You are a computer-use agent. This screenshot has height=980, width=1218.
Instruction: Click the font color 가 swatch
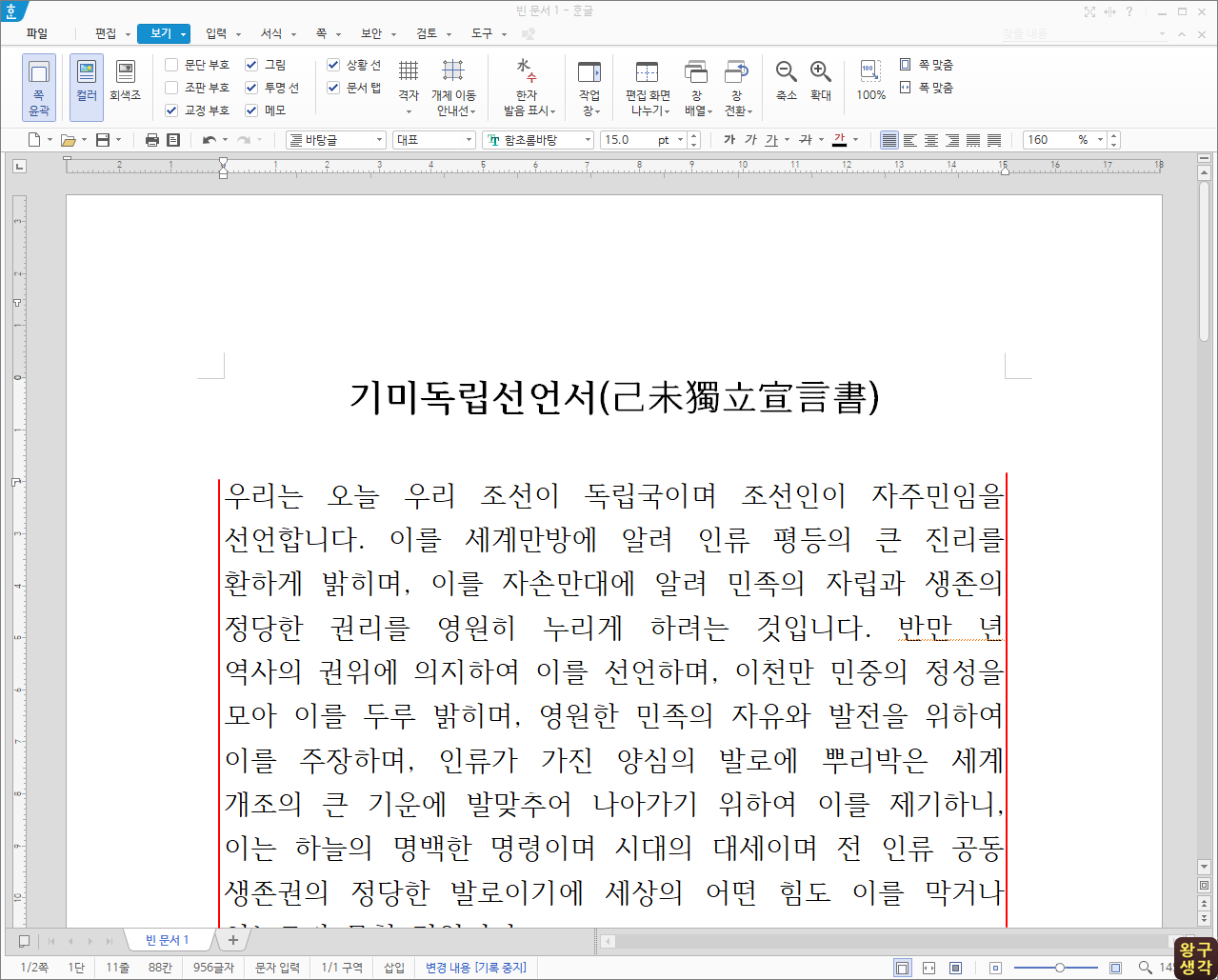tap(839, 140)
